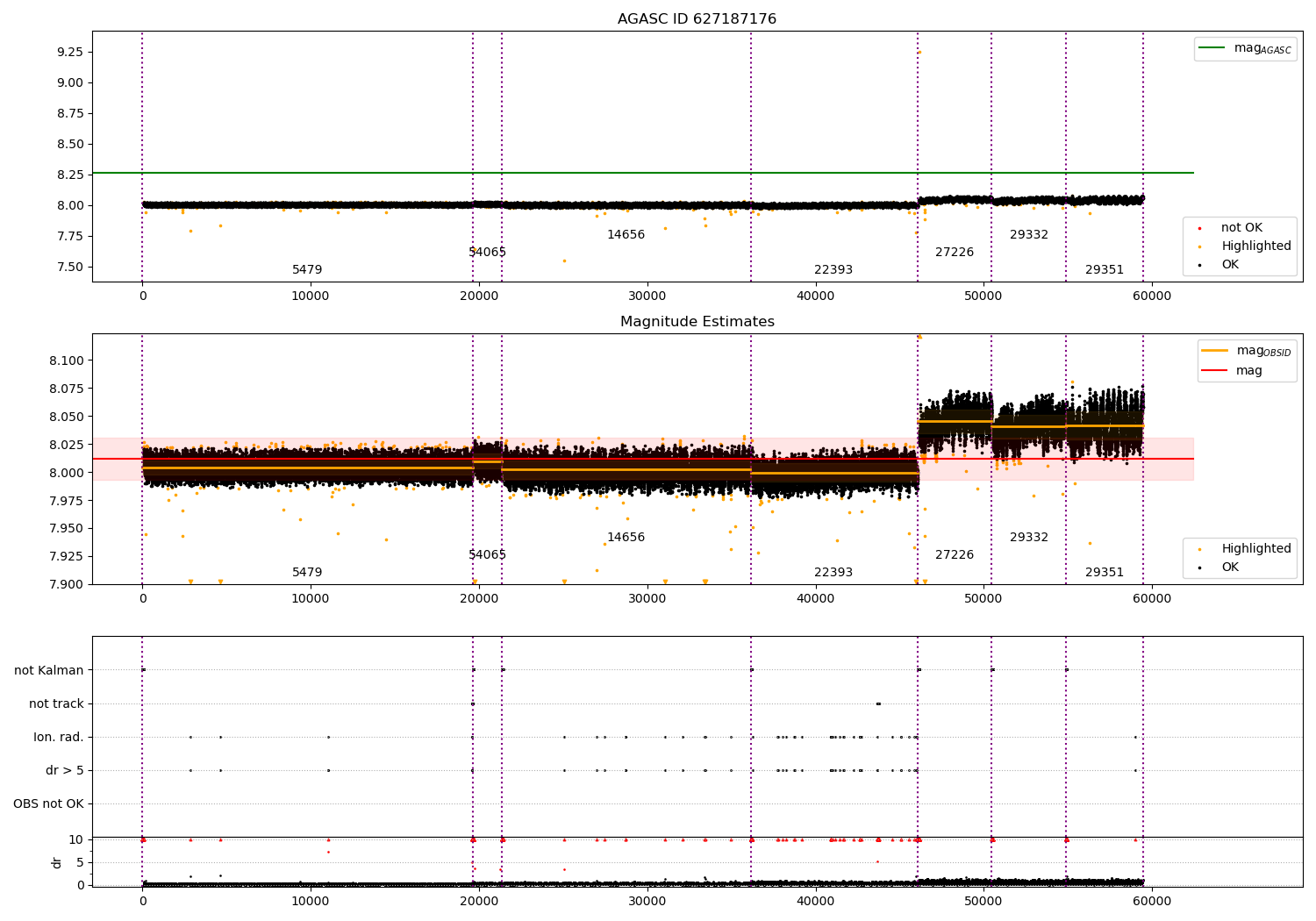Click the dr axis tick label 10
The height and width of the screenshot is (921, 1316).
tap(76, 839)
